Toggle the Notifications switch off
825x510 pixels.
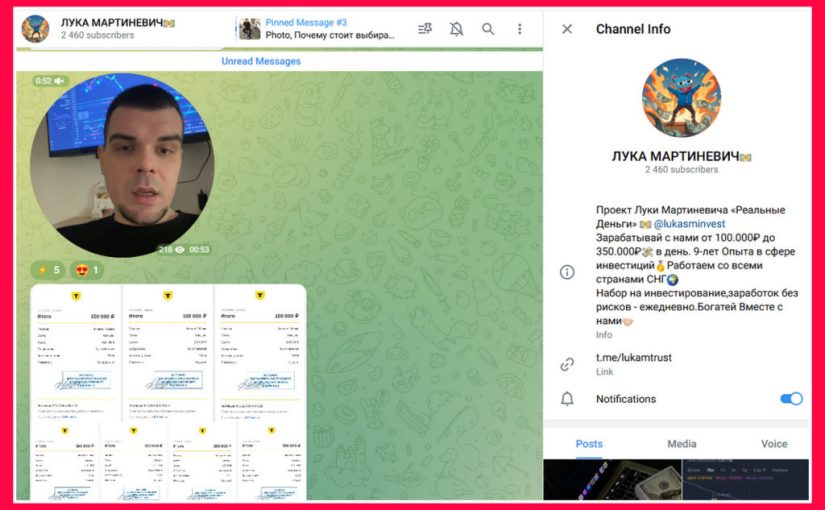coord(790,399)
